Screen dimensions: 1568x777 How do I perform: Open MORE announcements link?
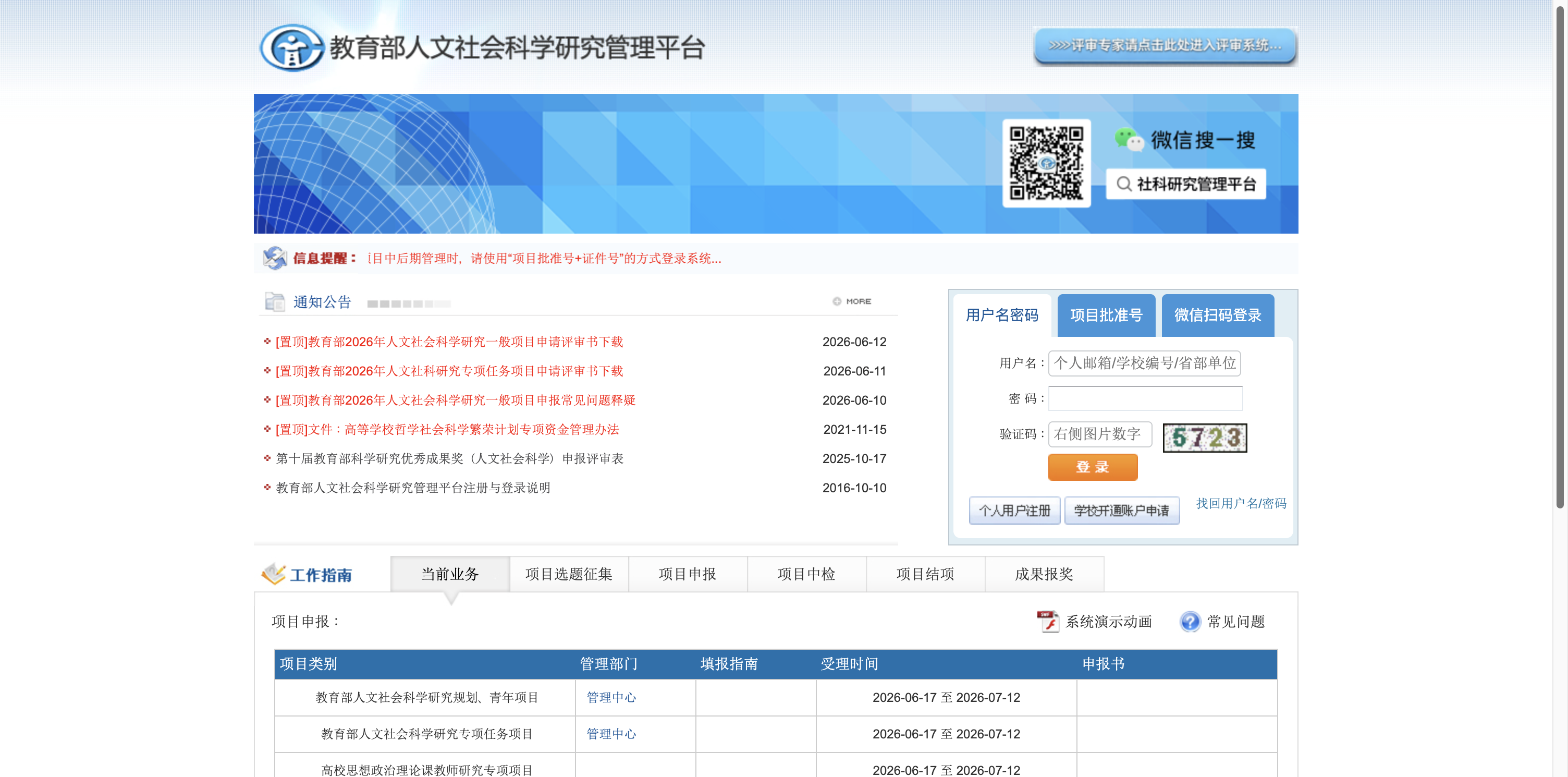852,301
